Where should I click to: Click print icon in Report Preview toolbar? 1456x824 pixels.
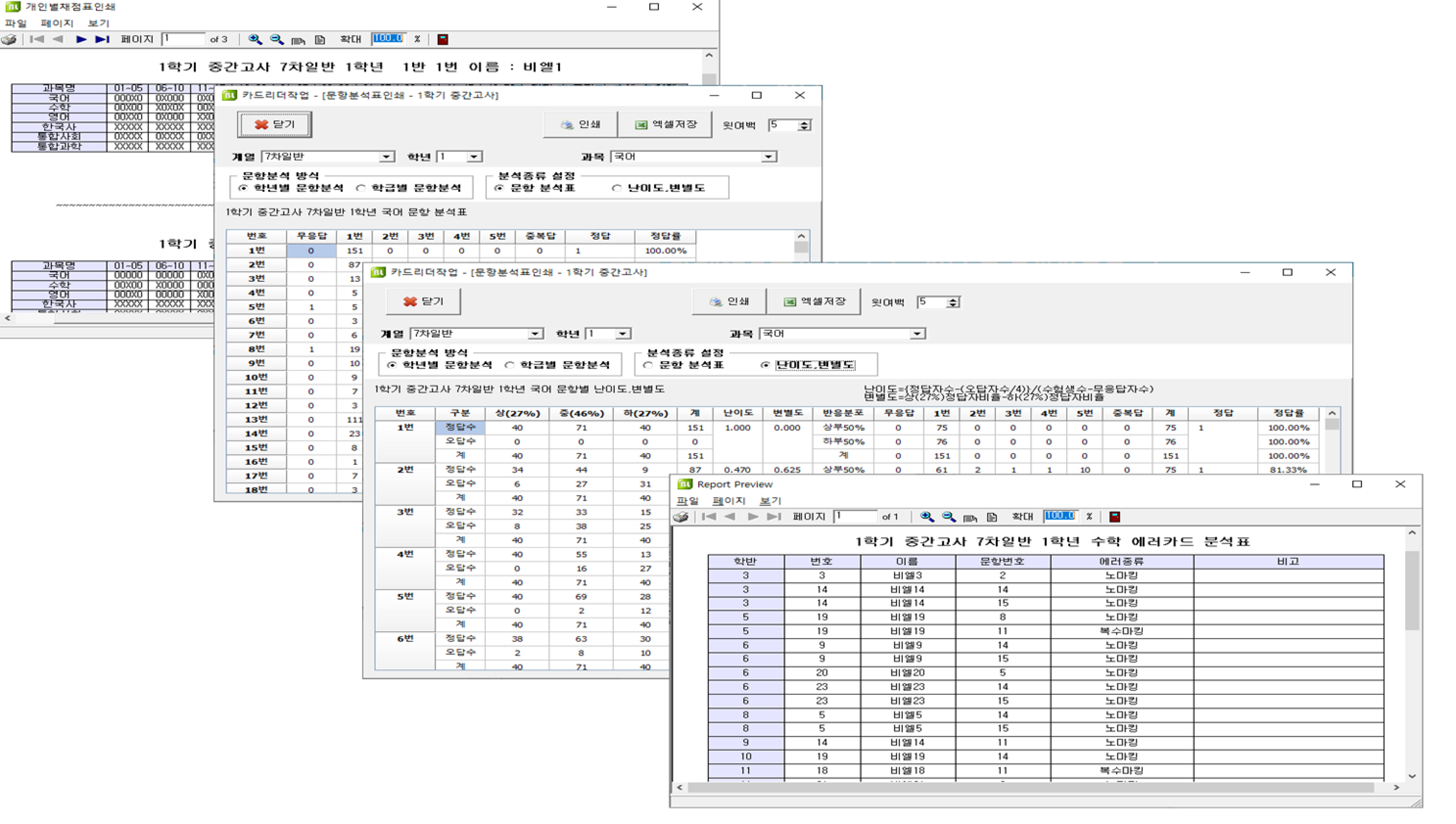pos(681,517)
